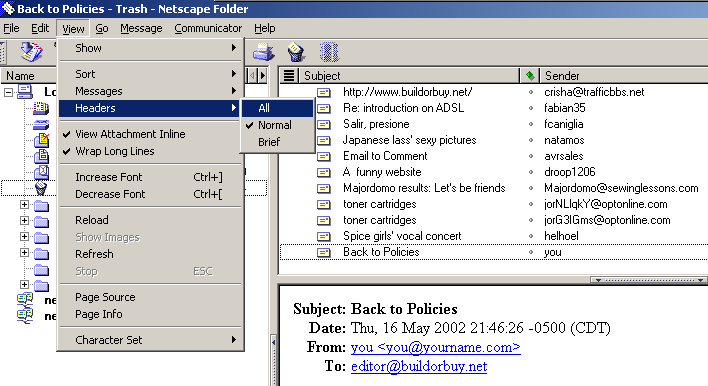Click message icon for 'Re: introduction on ADSL'
708x386 pixels.
(324, 108)
